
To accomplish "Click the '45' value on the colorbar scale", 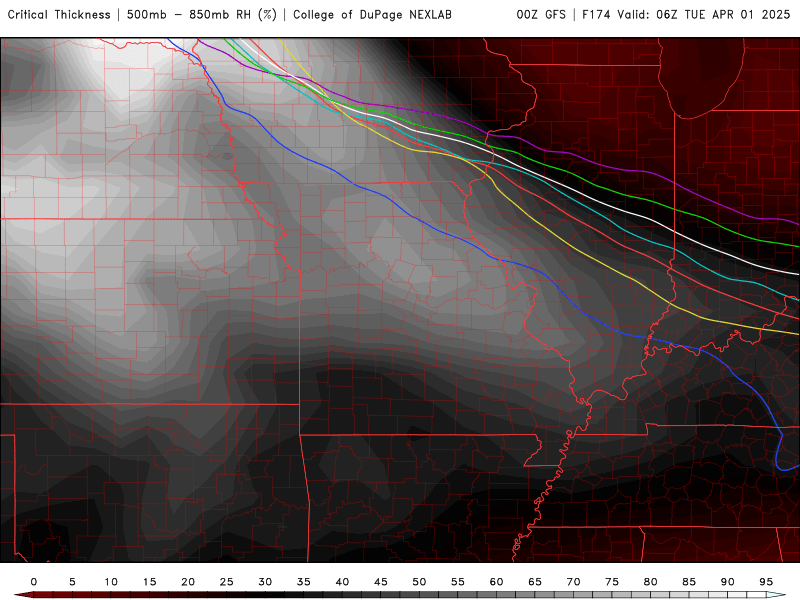I will [x=381, y=582].
